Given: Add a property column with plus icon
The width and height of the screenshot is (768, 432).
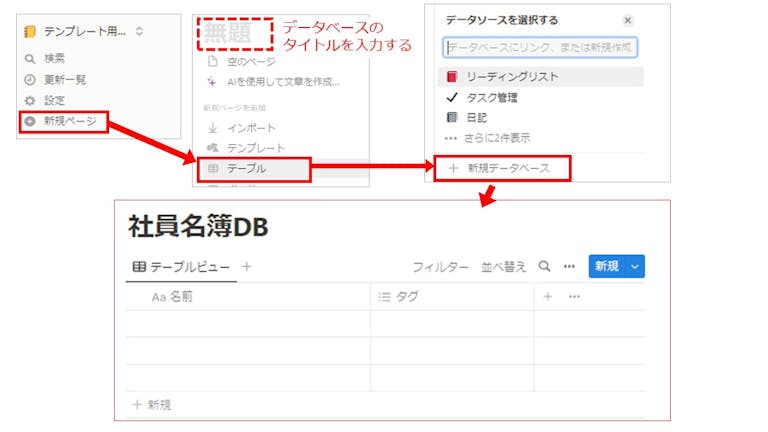Looking at the screenshot, I should click(x=548, y=296).
